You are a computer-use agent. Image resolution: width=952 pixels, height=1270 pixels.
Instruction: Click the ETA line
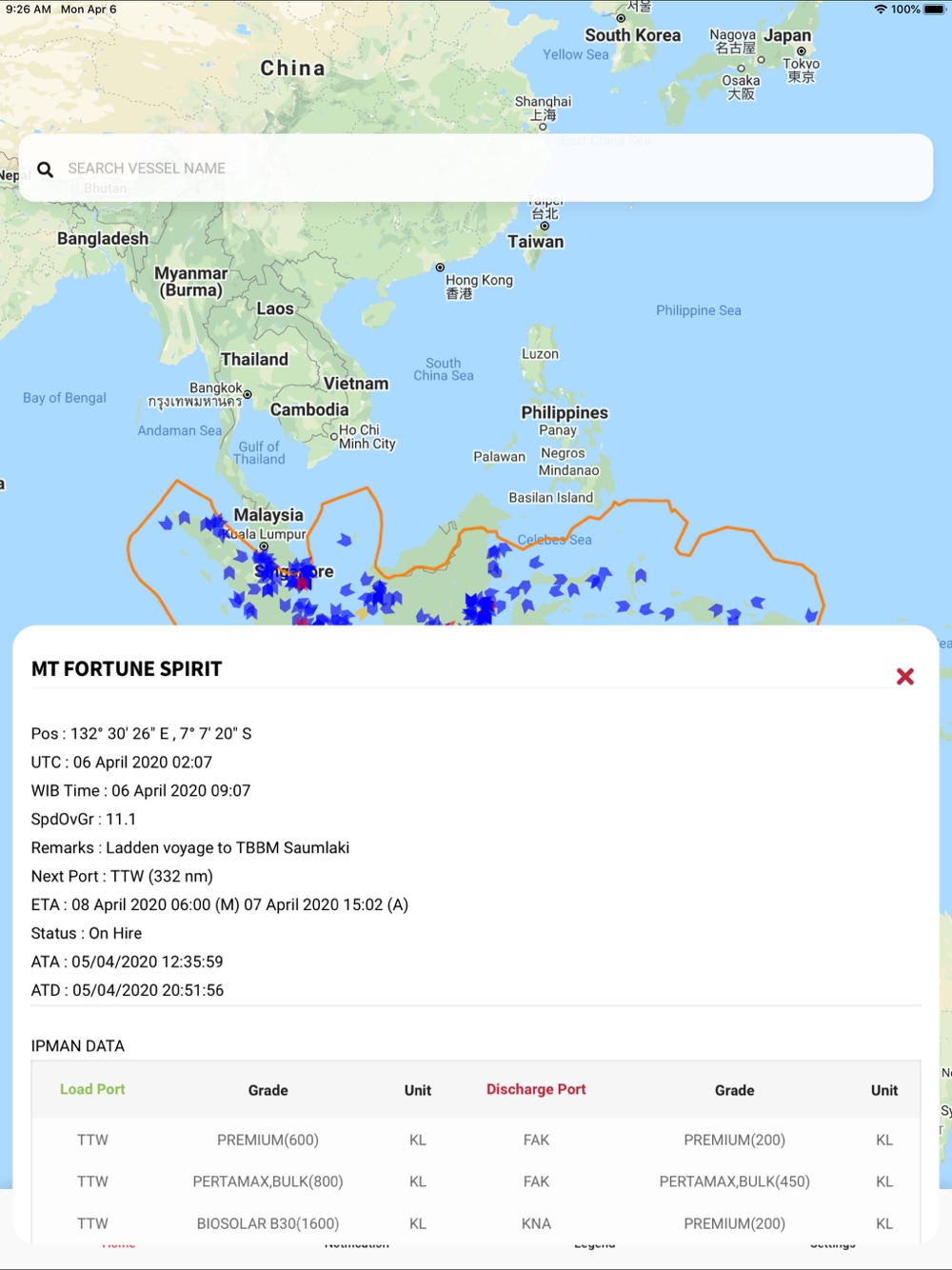click(x=220, y=904)
